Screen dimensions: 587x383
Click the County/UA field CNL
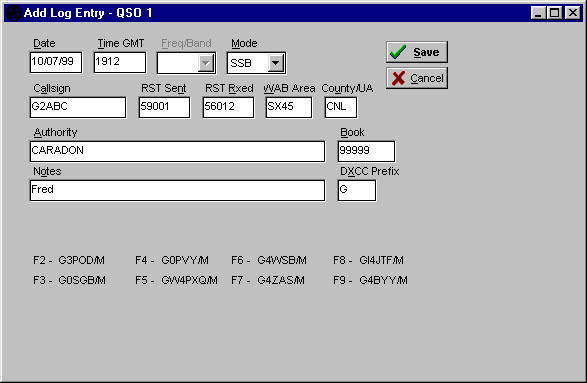click(341, 107)
